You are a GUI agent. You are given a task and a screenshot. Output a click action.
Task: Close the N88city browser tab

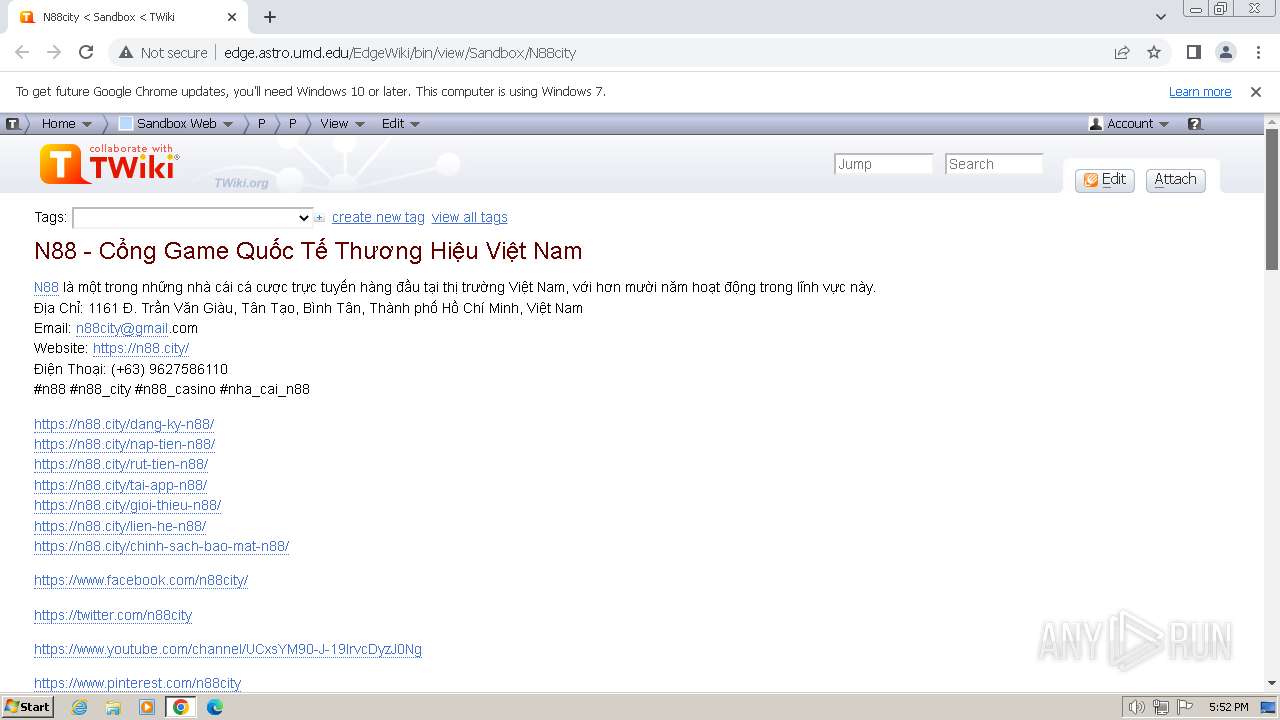point(232,17)
